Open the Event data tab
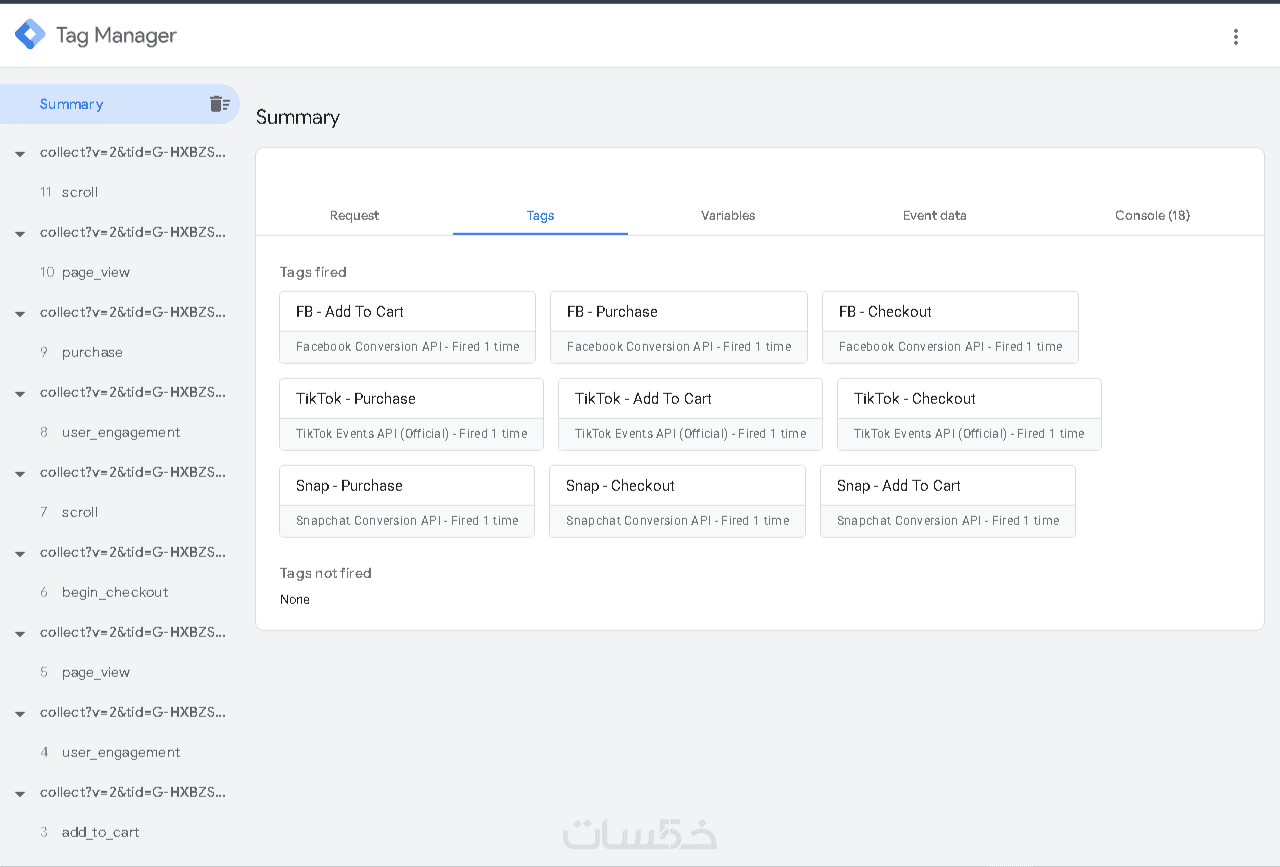The height and width of the screenshot is (867, 1280). pyautogui.click(x=934, y=215)
